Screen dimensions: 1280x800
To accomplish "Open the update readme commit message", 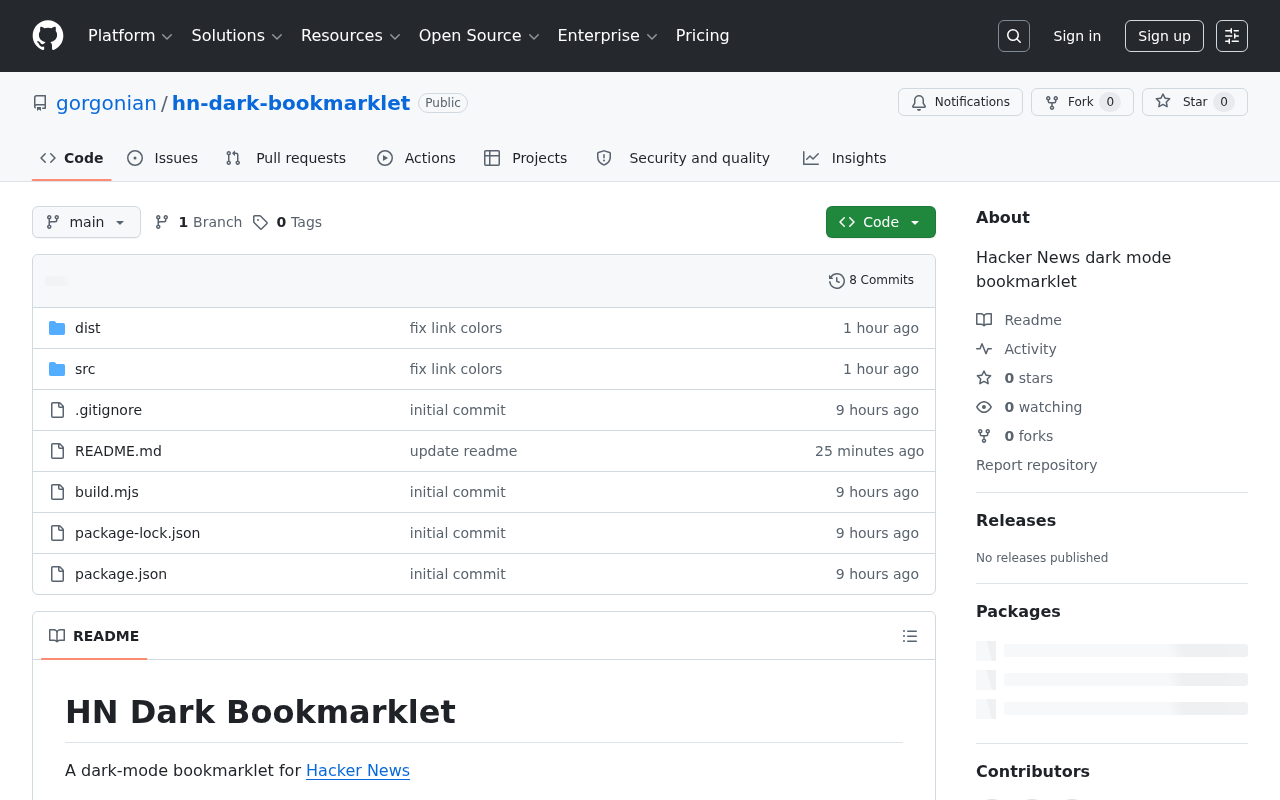I will coord(463,451).
